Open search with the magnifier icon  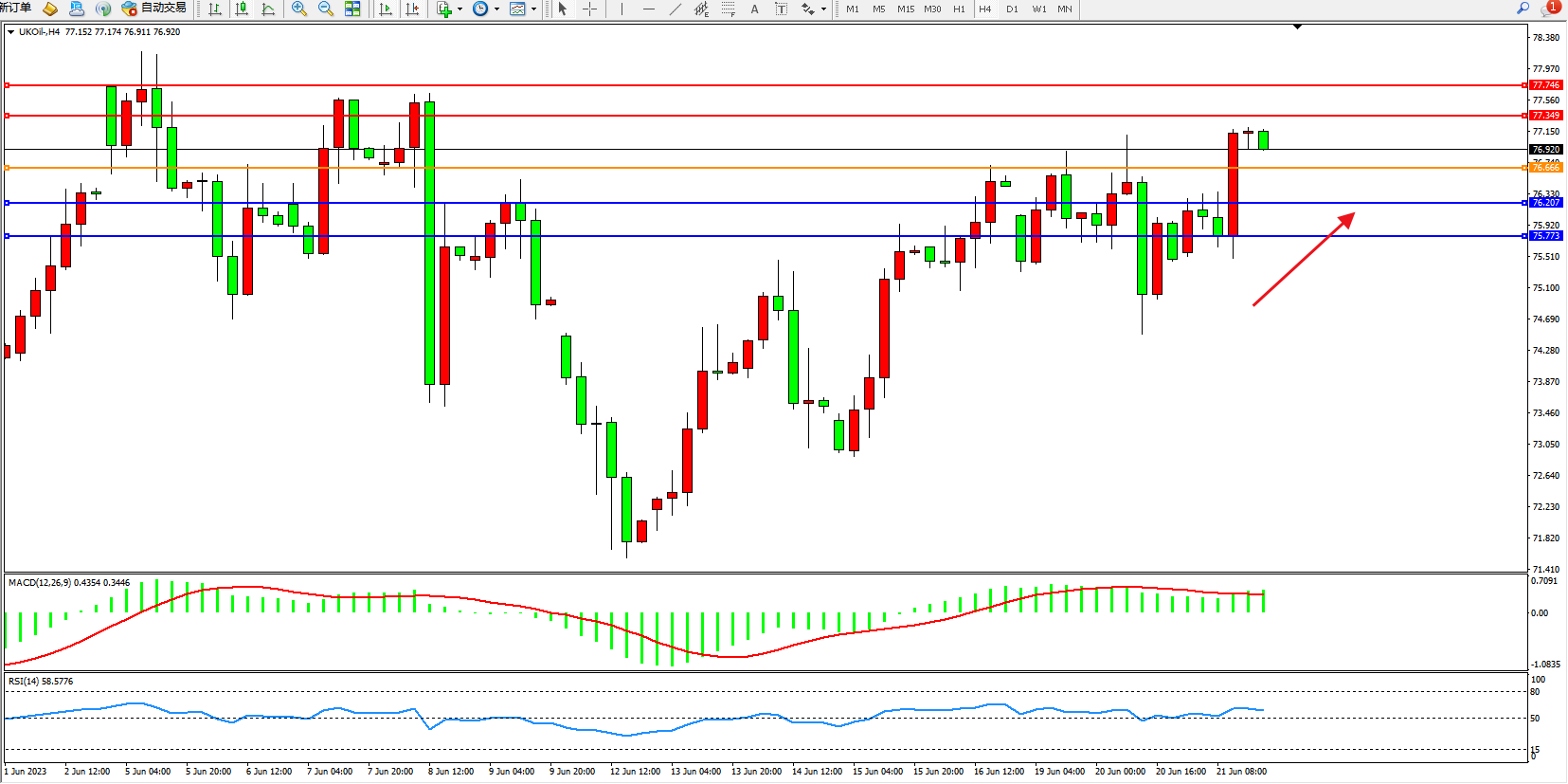coord(1523,9)
